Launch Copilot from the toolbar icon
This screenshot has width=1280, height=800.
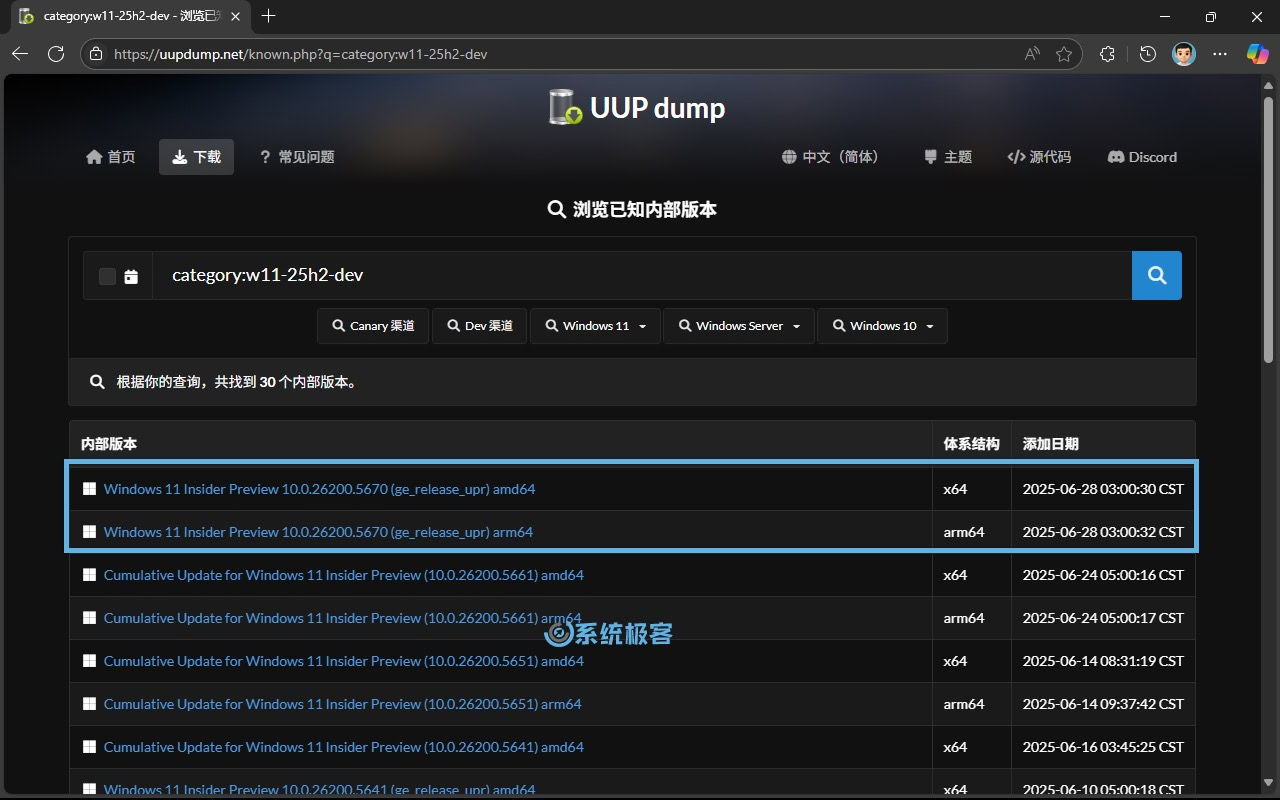tap(1257, 54)
